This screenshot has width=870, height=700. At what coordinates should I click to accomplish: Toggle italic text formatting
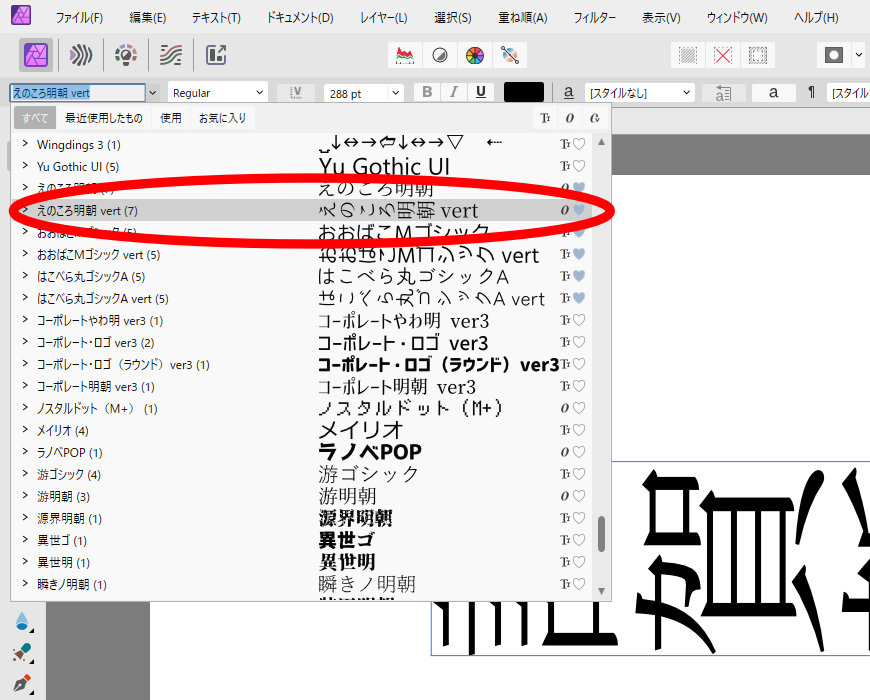pos(454,92)
